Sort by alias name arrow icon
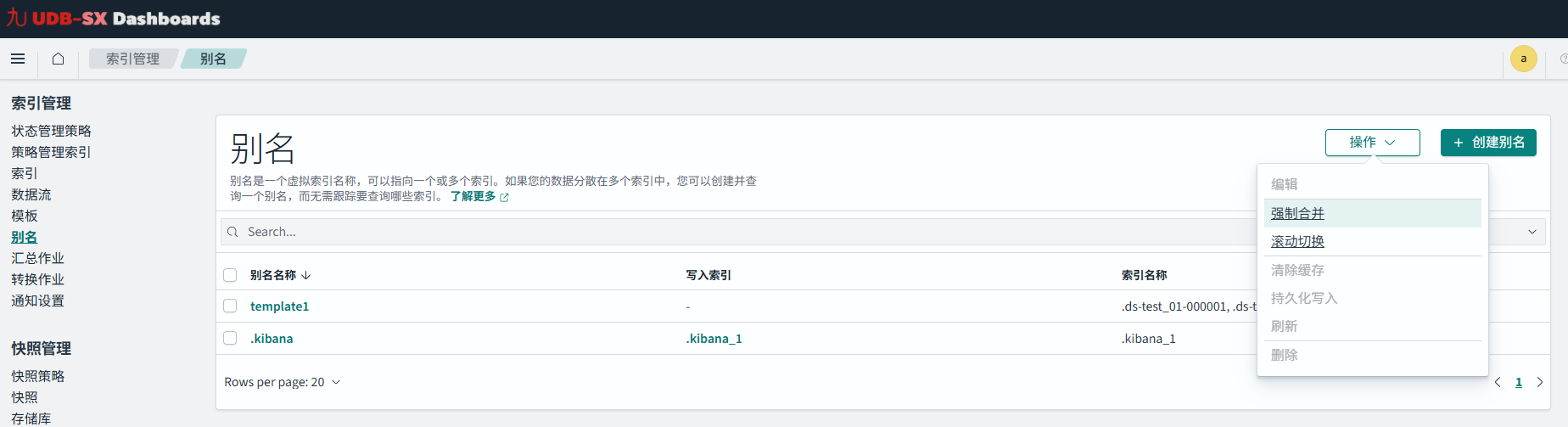This screenshot has width=1568, height=427. [306, 275]
